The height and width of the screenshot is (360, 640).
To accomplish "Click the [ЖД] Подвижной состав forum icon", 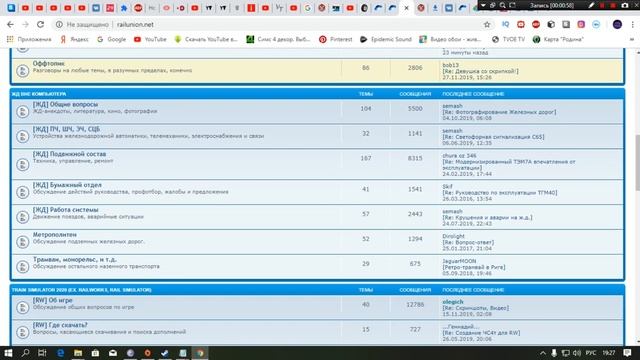I will coord(22,164).
